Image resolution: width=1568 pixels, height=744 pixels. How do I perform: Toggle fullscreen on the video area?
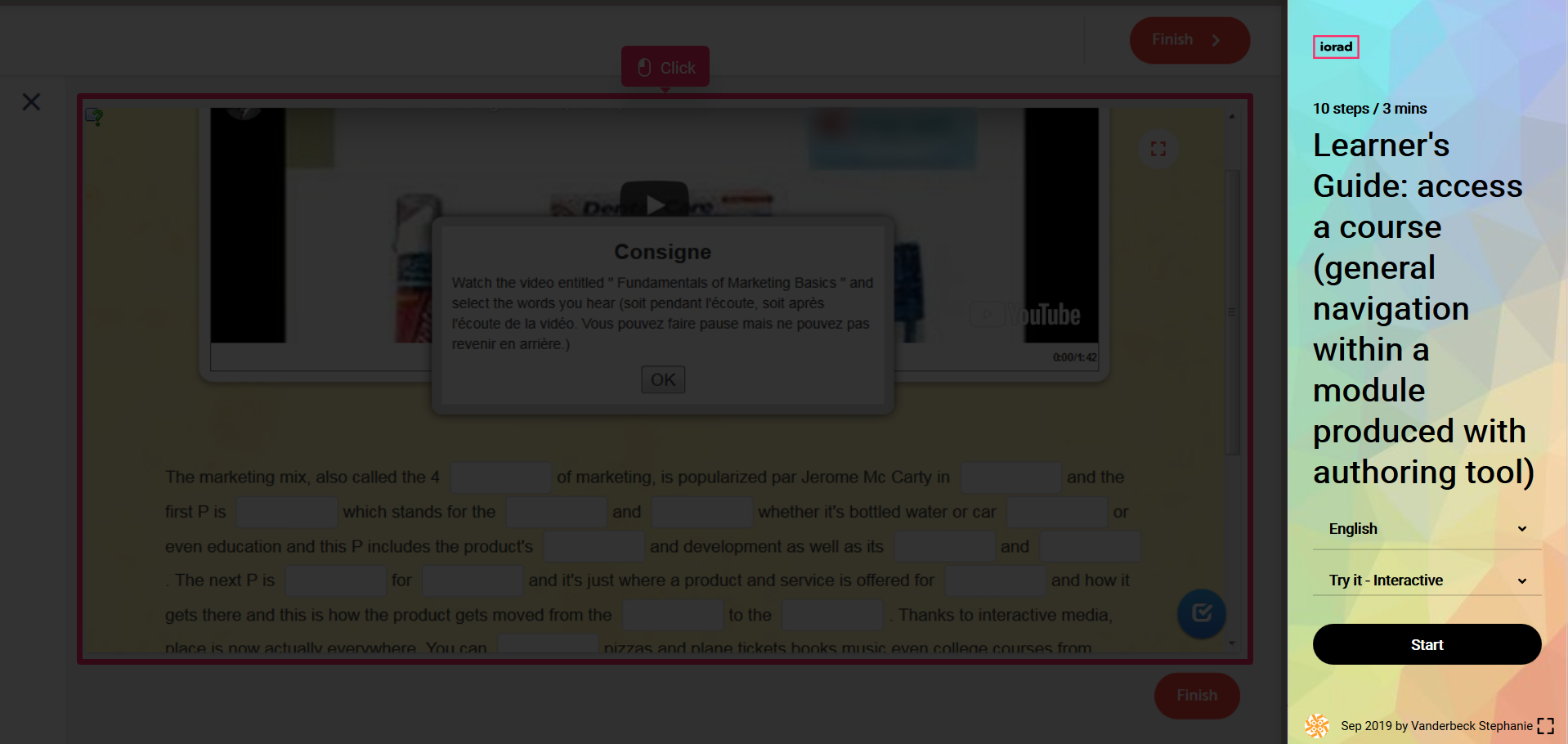tap(1158, 149)
